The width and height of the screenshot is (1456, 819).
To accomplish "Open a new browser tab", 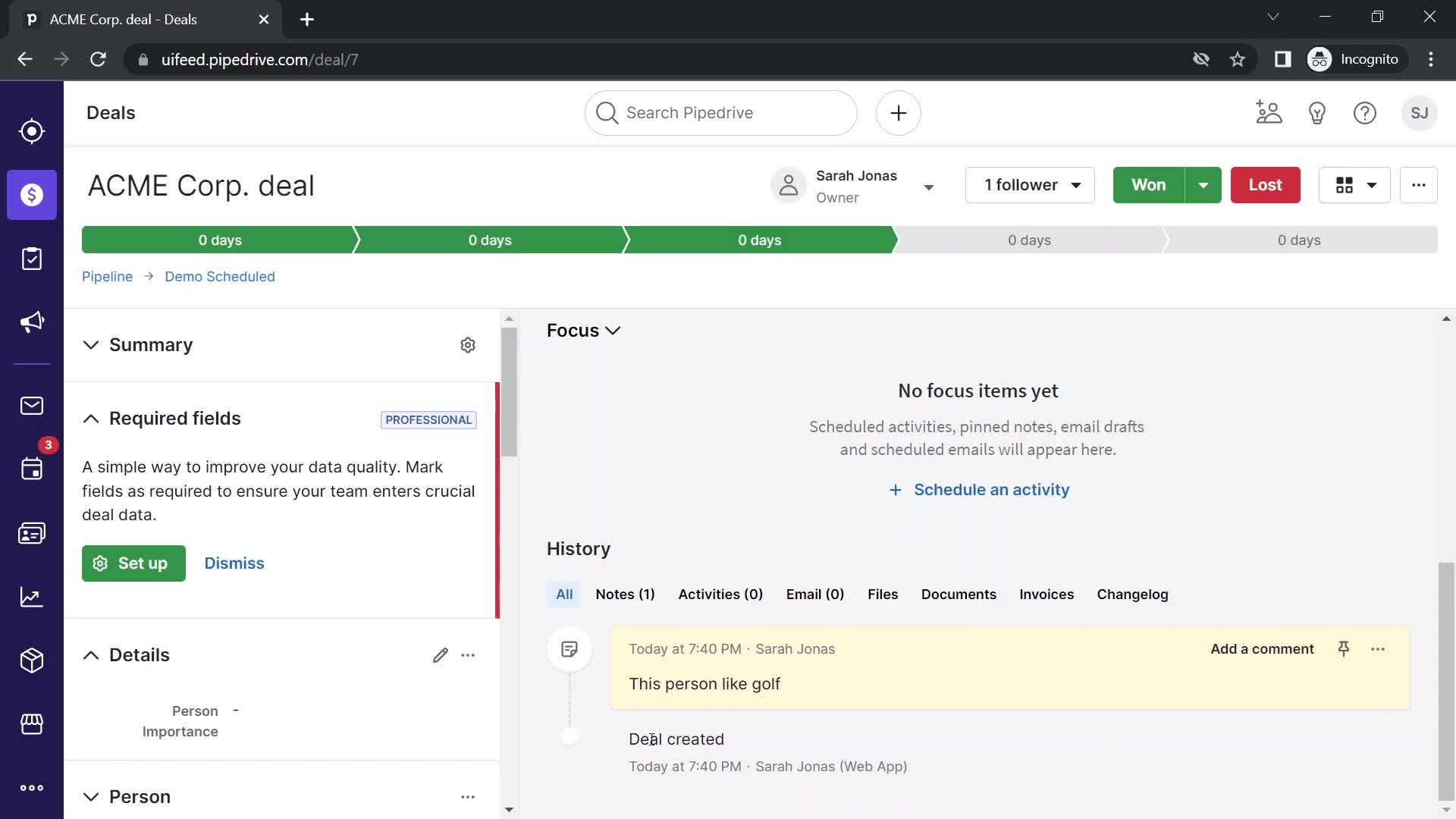I will pyautogui.click(x=307, y=20).
